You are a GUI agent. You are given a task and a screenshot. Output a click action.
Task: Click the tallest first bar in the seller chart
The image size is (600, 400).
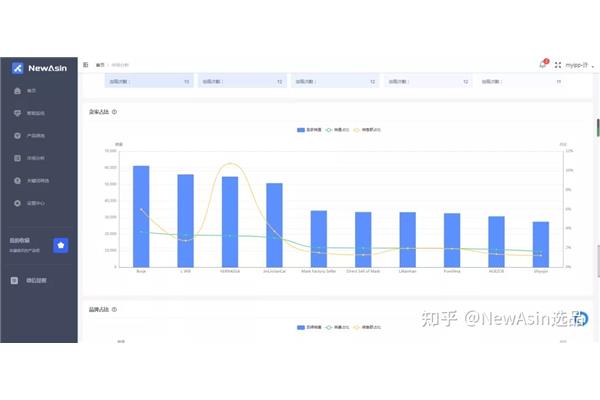141,216
